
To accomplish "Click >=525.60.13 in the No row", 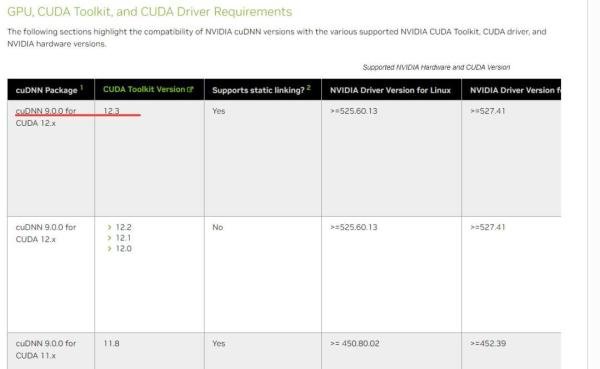I will click(354, 227).
